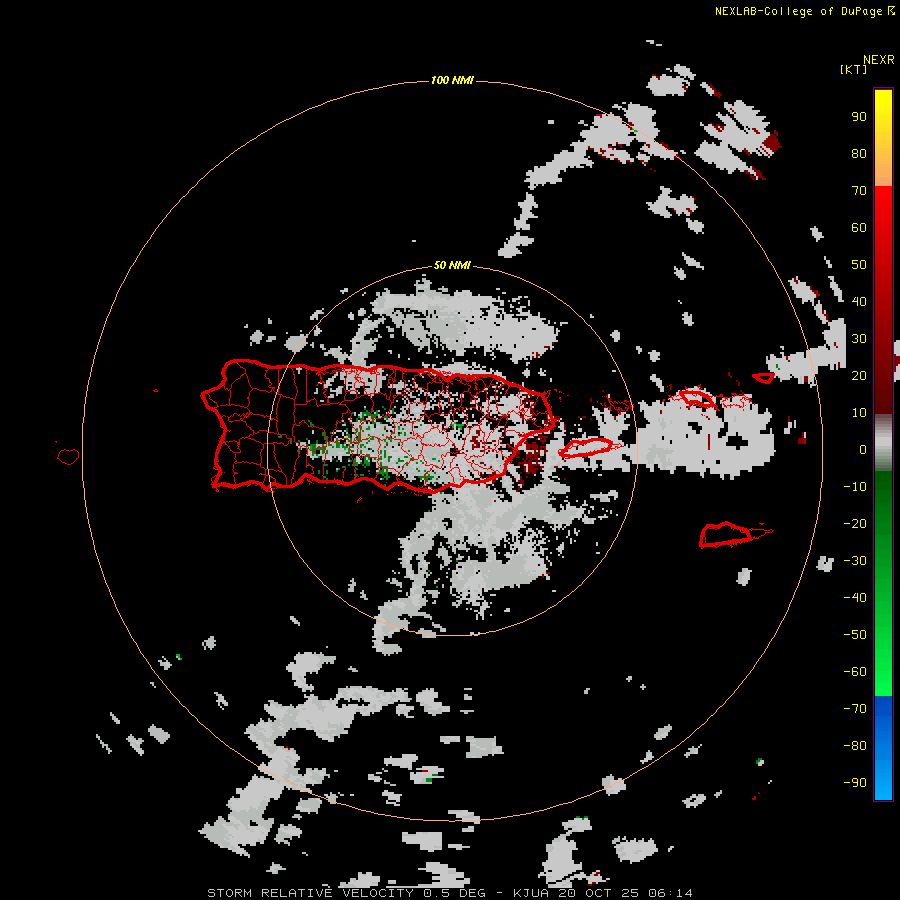Screen dimensions: 900x900
Task: Click the -90 value on the velocity scale
Action: click(855, 782)
